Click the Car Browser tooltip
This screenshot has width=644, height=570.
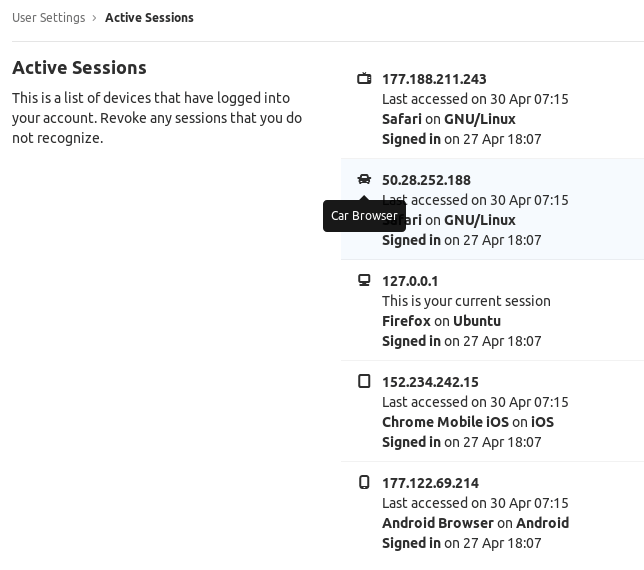364,216
